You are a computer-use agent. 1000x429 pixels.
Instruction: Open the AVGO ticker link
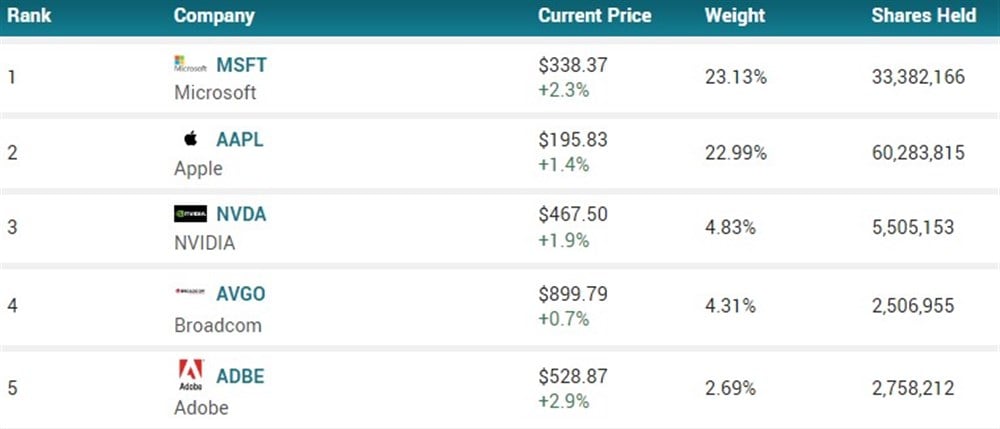pos(241,293)
